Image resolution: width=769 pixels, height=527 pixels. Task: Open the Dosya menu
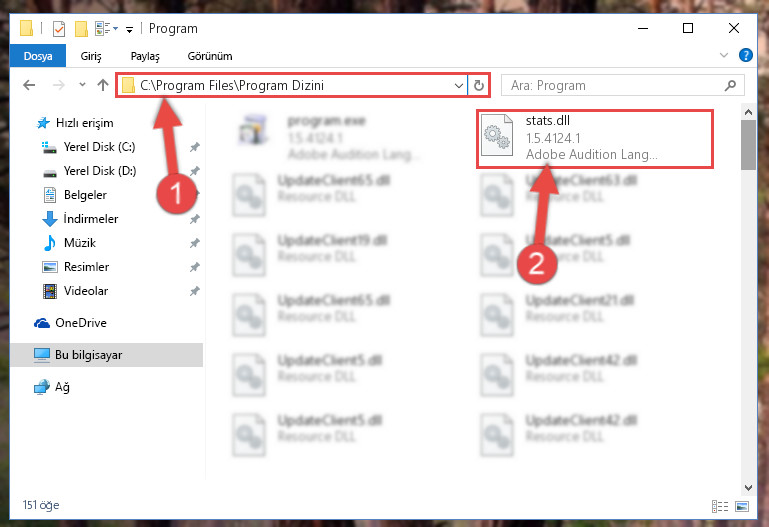(38, 56)
